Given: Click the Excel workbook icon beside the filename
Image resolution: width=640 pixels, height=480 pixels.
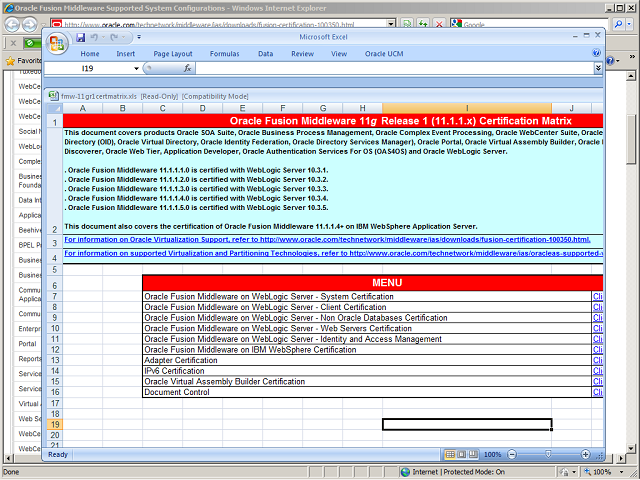Looking at the screenshot, I should click(x=54, y=96).
